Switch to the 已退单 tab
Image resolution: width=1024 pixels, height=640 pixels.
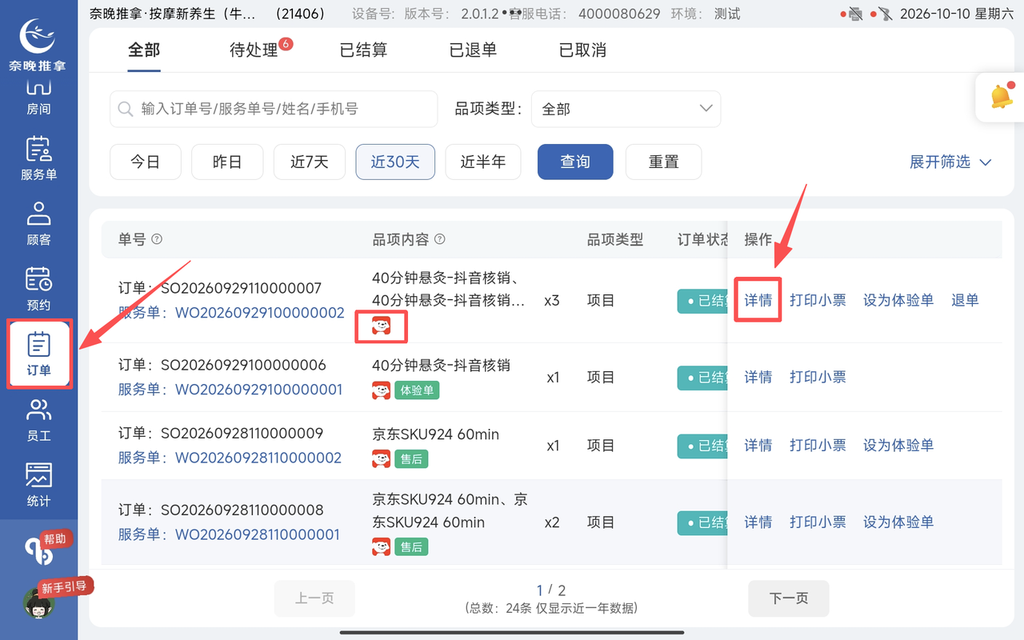473,50
